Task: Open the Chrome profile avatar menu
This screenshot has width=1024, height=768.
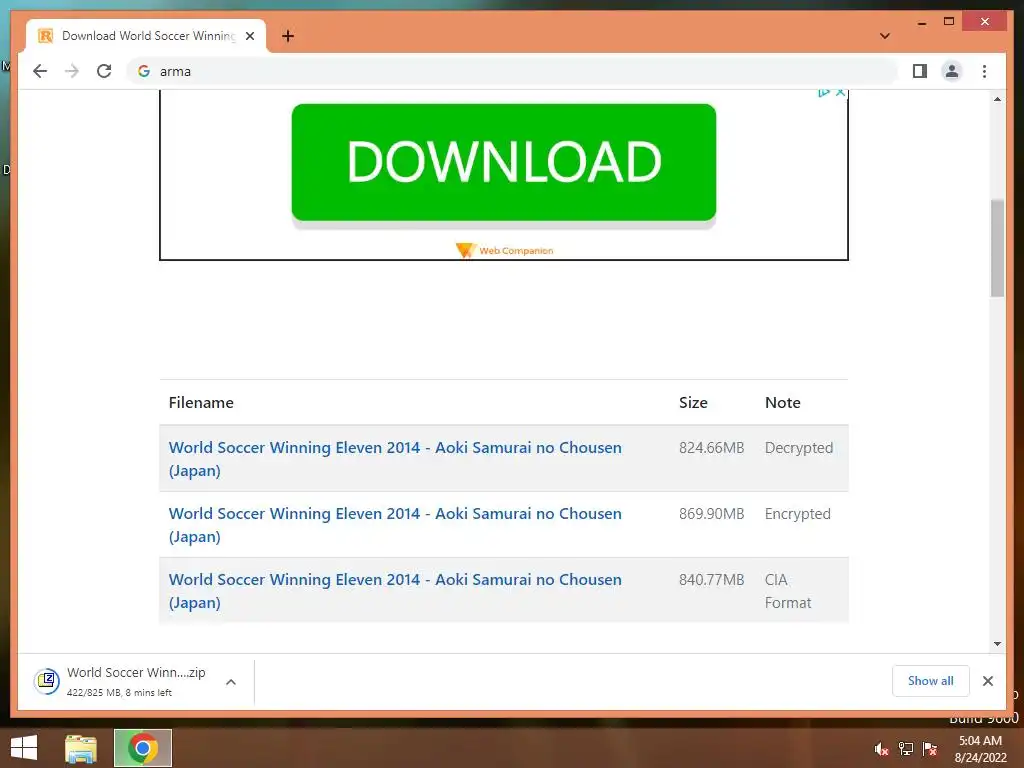Action: pos(952,71)
